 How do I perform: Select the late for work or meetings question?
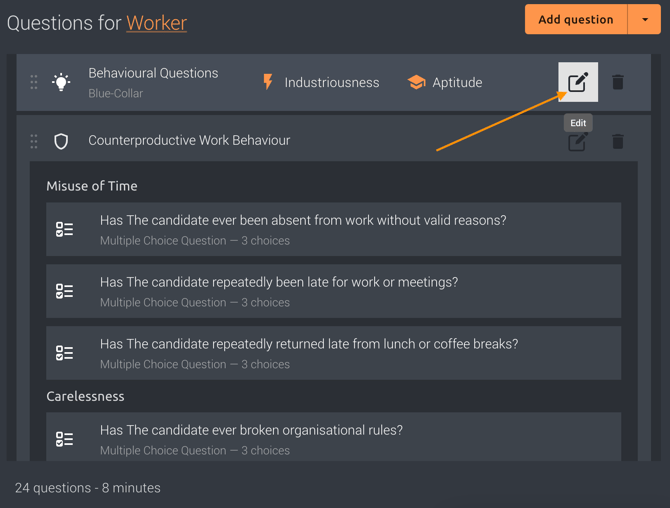[333, 291]
